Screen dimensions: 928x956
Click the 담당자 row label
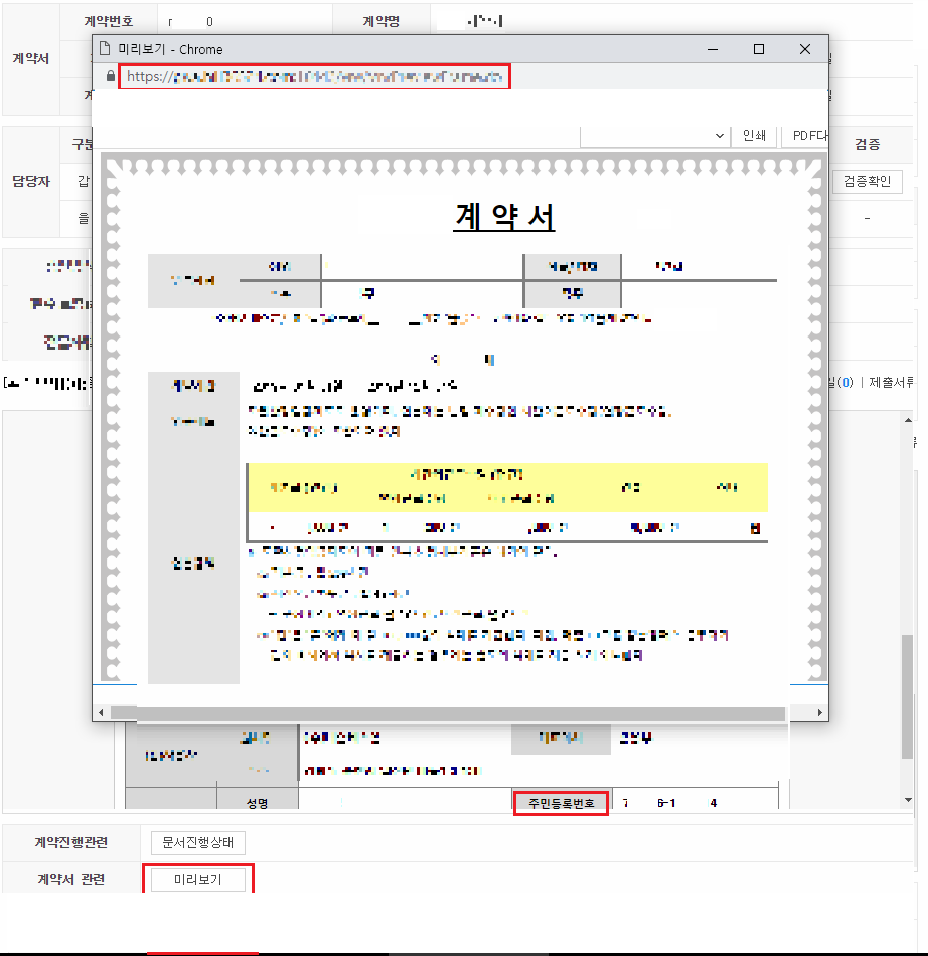click(30, 181)
